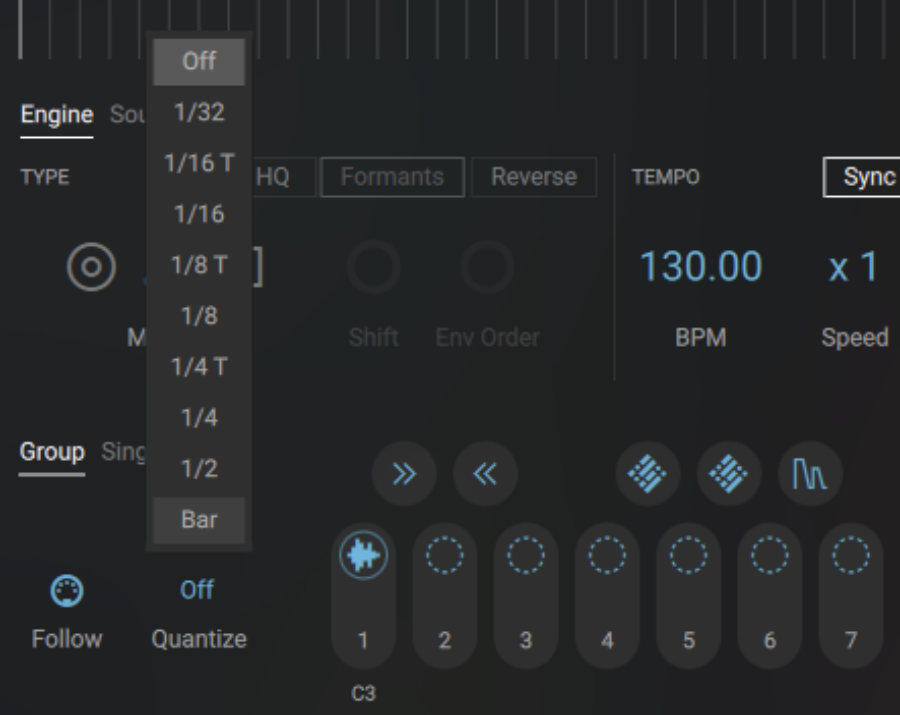Click the Follow MIDI knob icon
Image resolution: width=900 pixels, height=715 pixels.
[x=65, y=590]
